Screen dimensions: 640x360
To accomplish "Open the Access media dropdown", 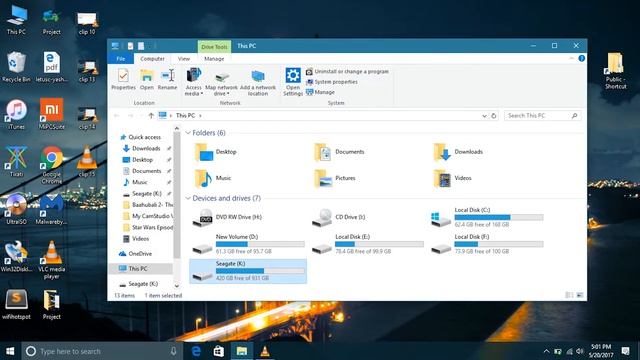I will [193, 82].
